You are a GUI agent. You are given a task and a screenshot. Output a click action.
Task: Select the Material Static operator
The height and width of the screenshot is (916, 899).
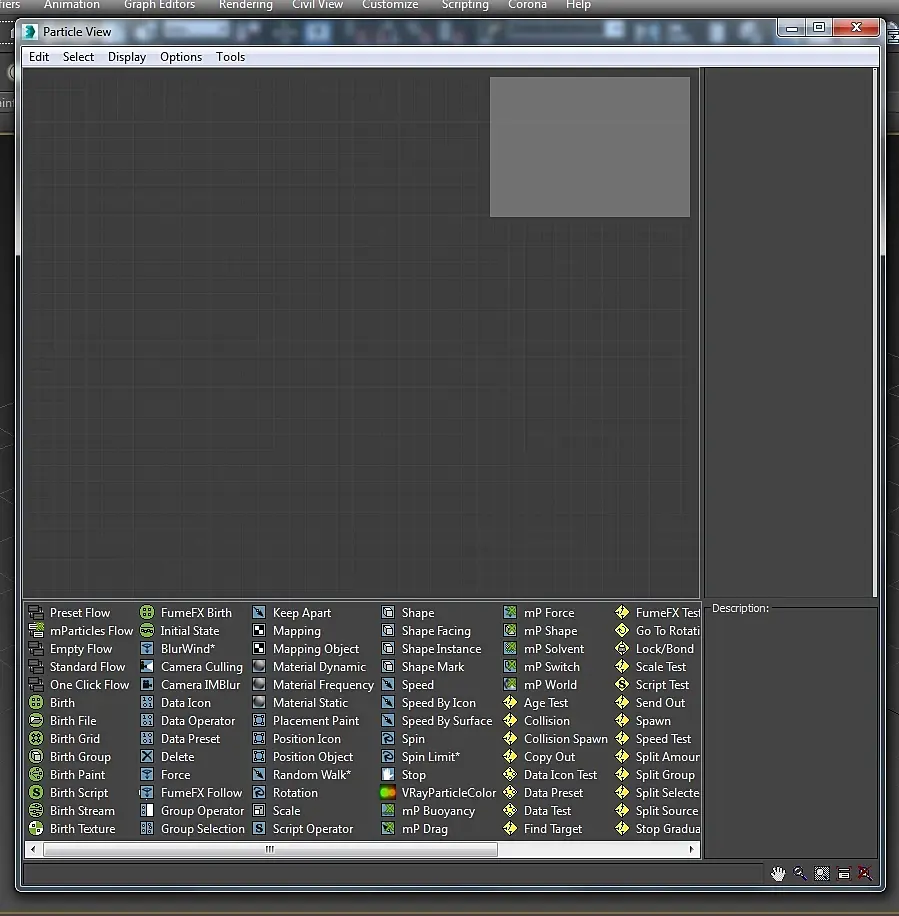pyautogui.click(x=310, y=703)
